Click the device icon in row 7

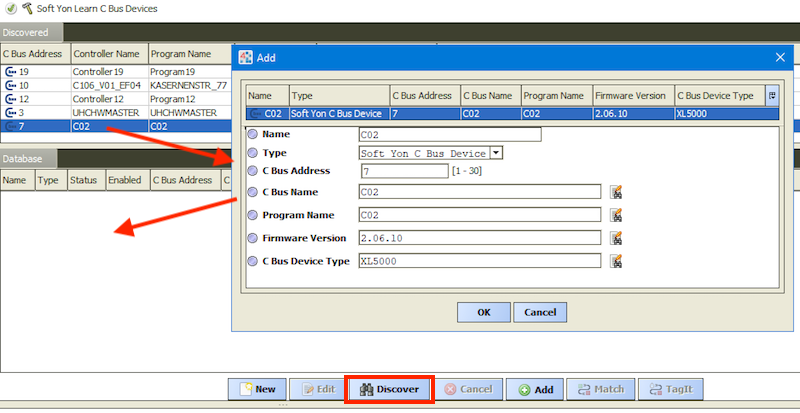click(x=10, y=126)
